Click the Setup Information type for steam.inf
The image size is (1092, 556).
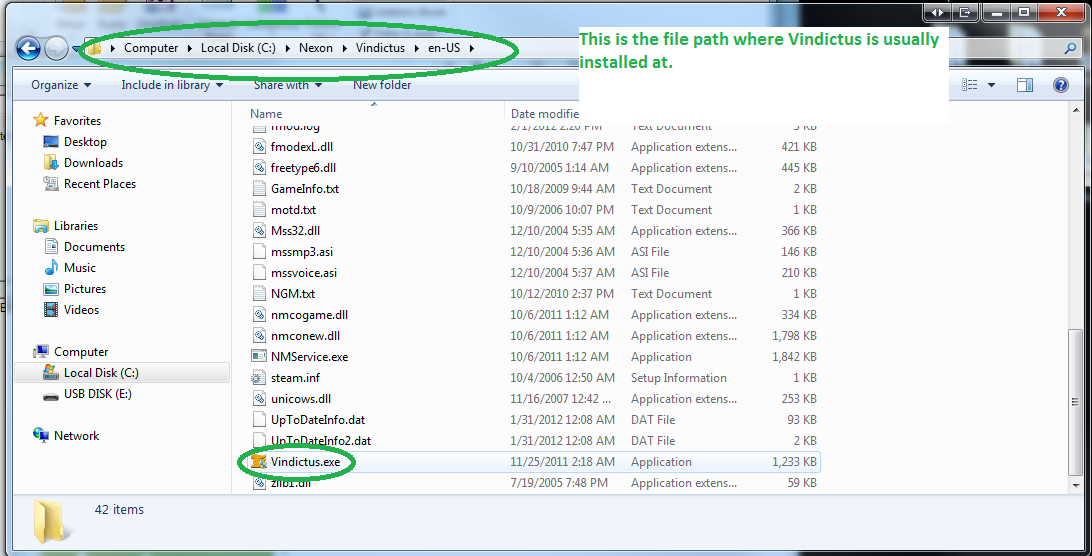[678, 378]
